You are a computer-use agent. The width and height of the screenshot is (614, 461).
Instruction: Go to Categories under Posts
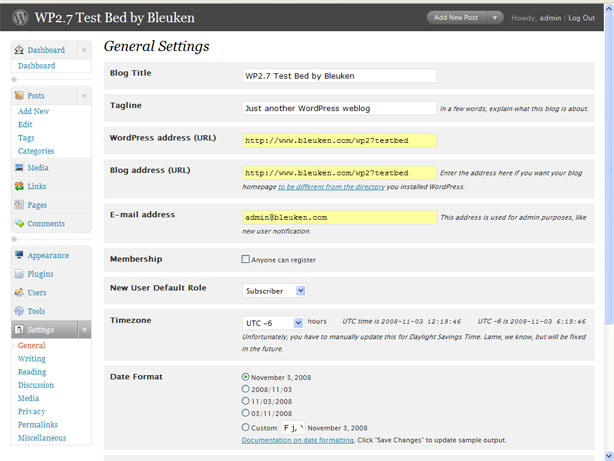[x=36, y=151]
